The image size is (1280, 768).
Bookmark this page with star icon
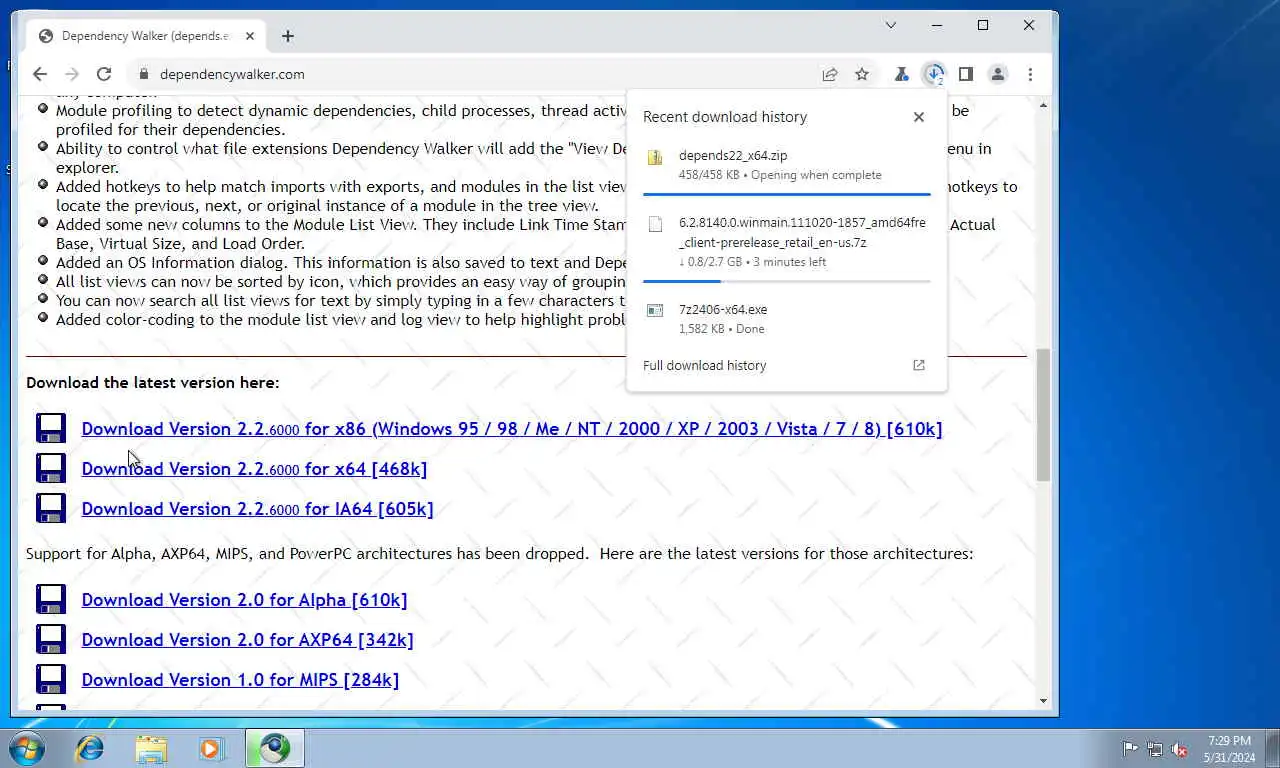point(861,74)
